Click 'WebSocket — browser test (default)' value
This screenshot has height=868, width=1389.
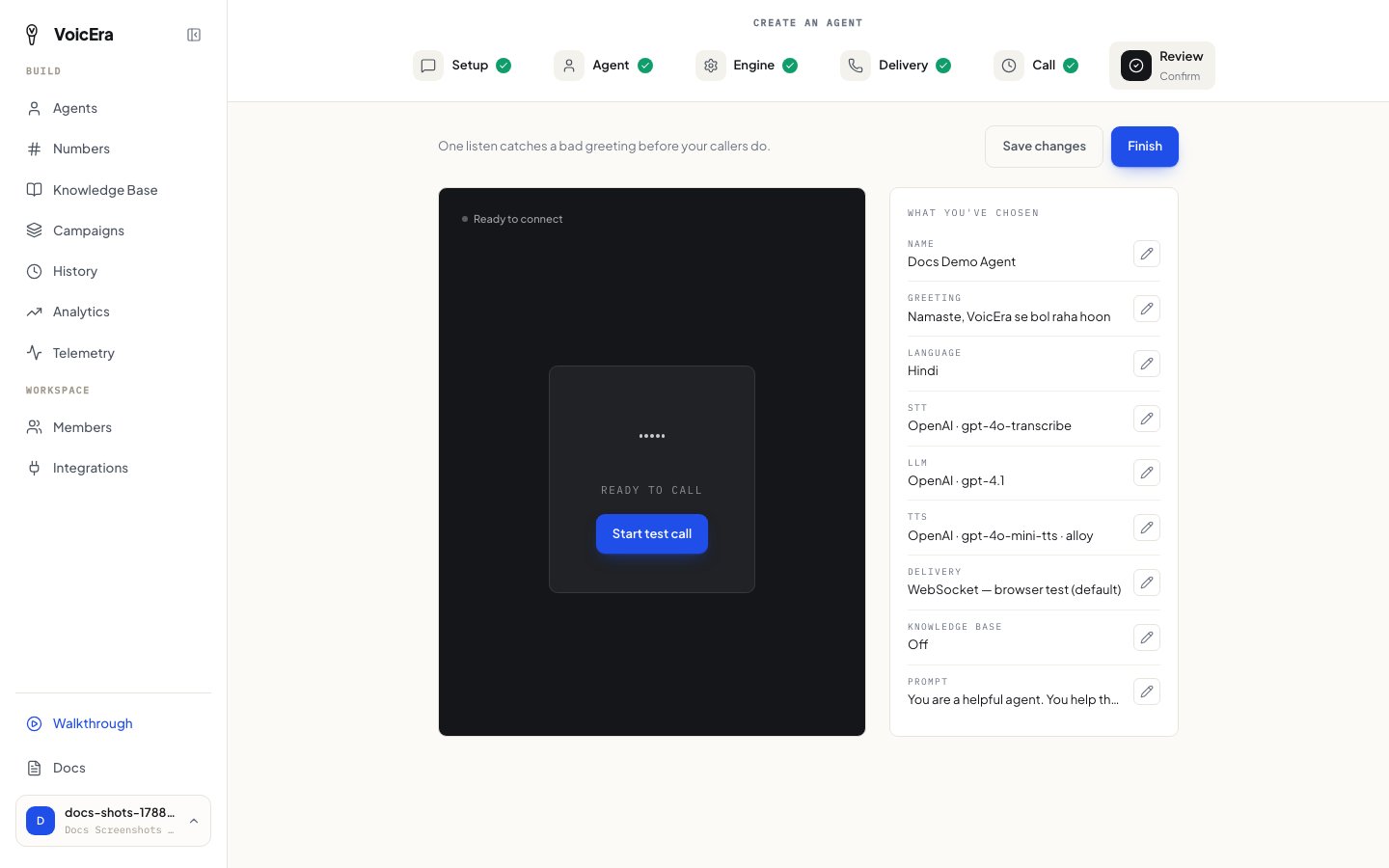[x=1015, y=590]
